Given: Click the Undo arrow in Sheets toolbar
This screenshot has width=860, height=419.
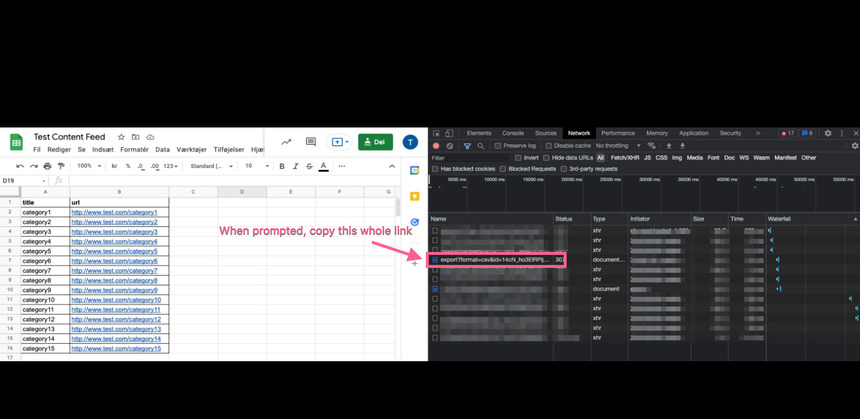Looking at the screenshot, I should (20, 166).
